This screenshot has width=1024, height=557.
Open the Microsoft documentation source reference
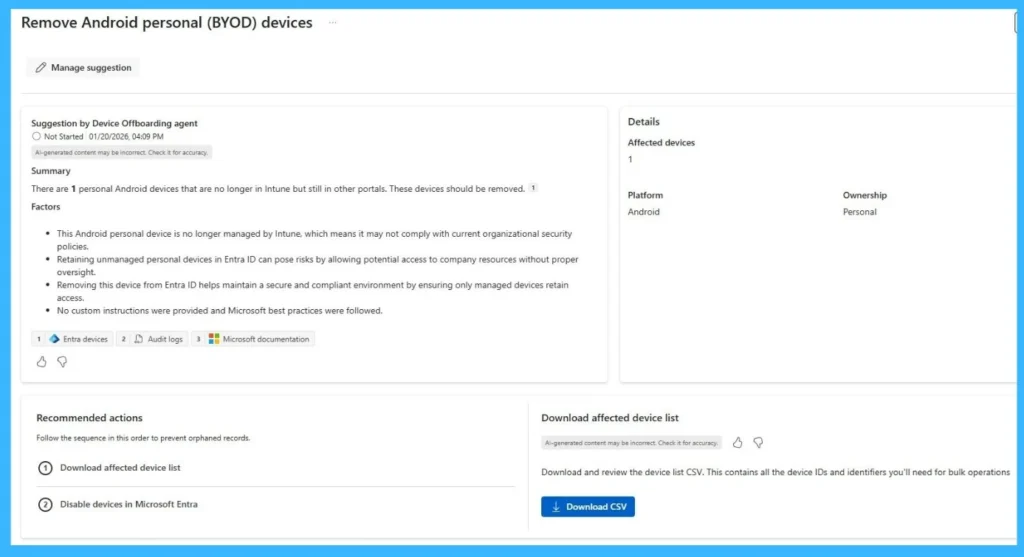(x=253, y=339)
